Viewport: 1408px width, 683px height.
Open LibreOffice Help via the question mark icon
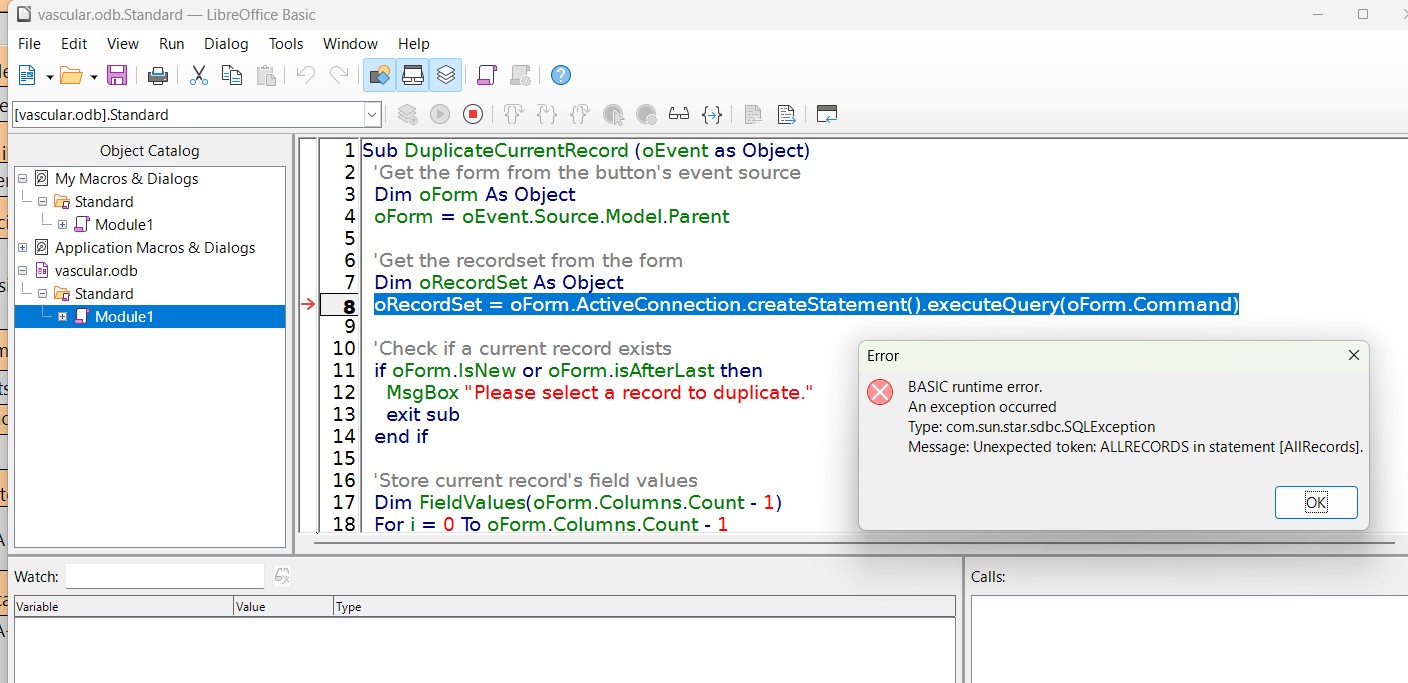pyautogui.click(x=561, y=75)
